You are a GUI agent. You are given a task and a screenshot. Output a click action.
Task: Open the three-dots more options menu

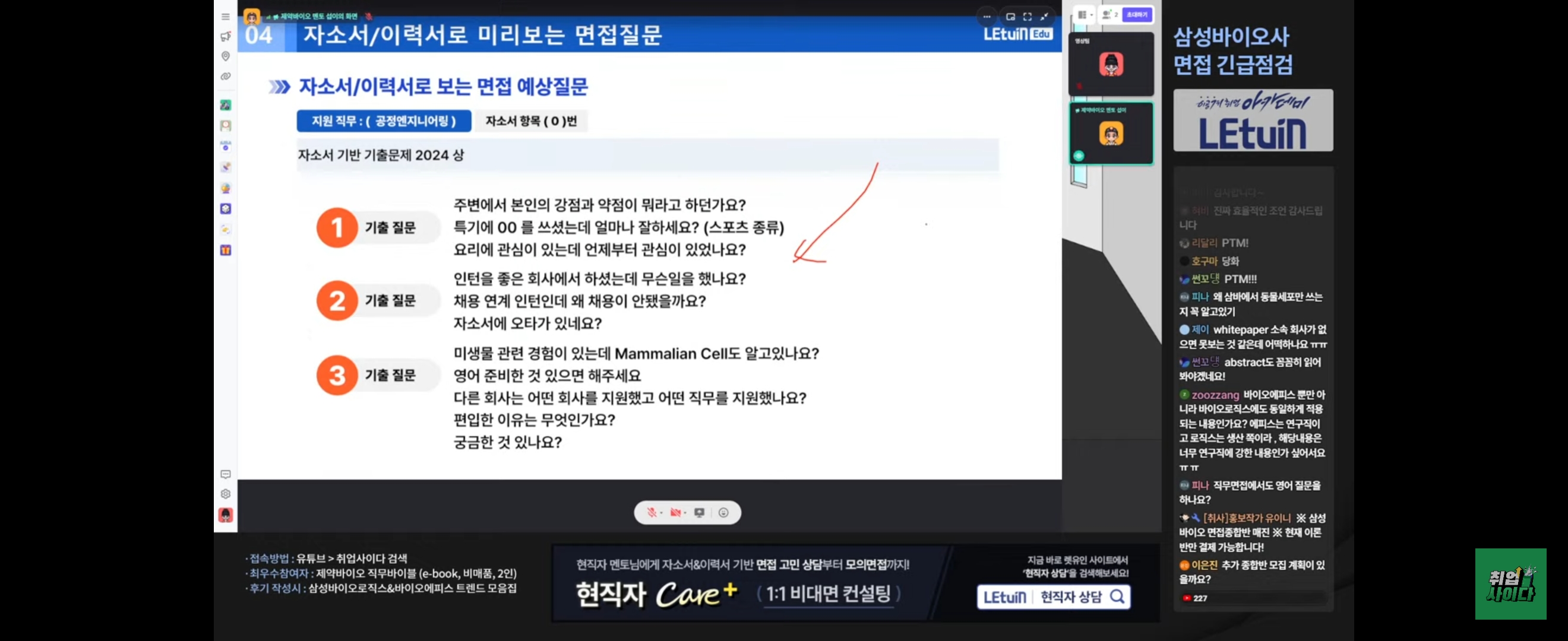[986, 17]
